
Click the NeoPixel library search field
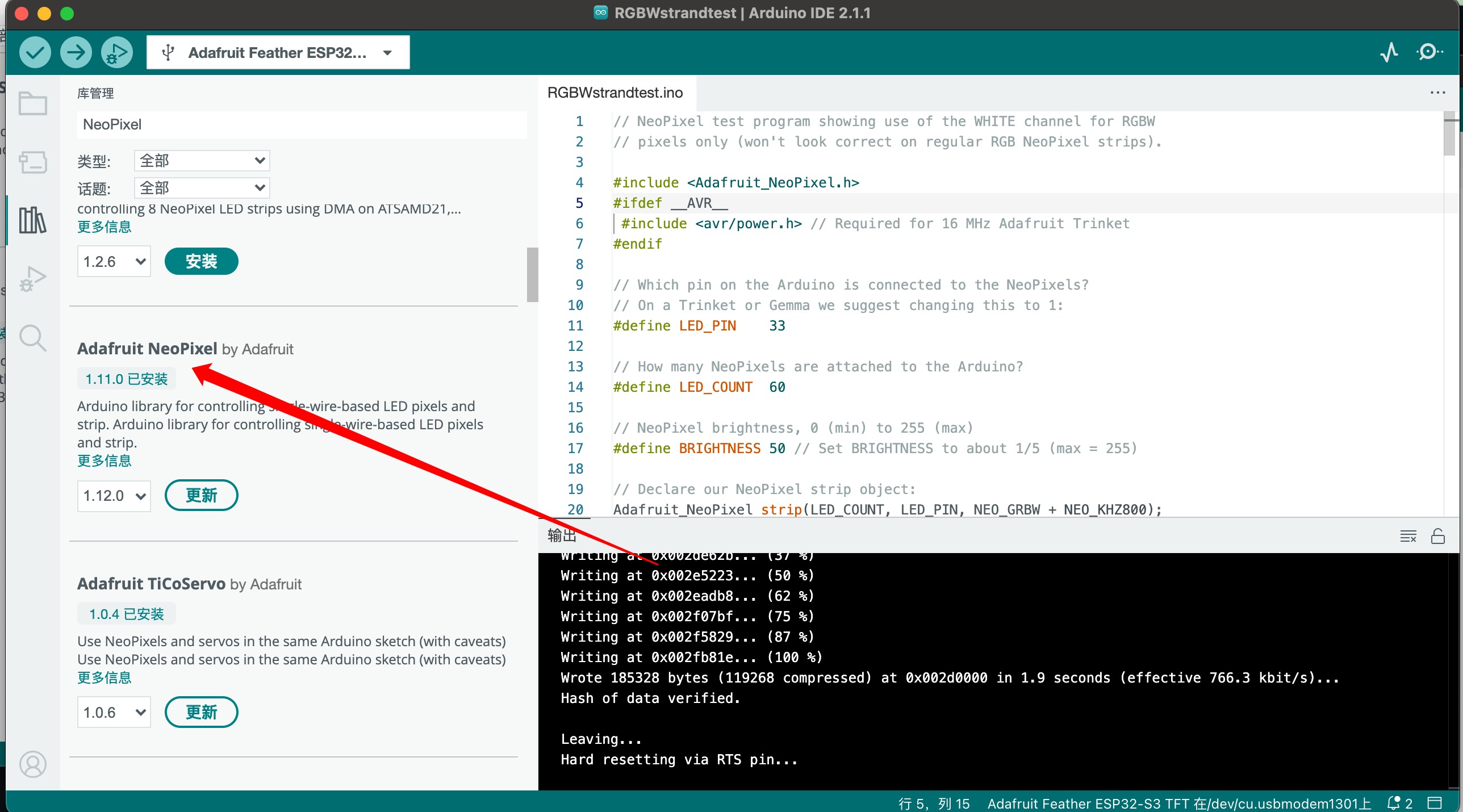302,124
